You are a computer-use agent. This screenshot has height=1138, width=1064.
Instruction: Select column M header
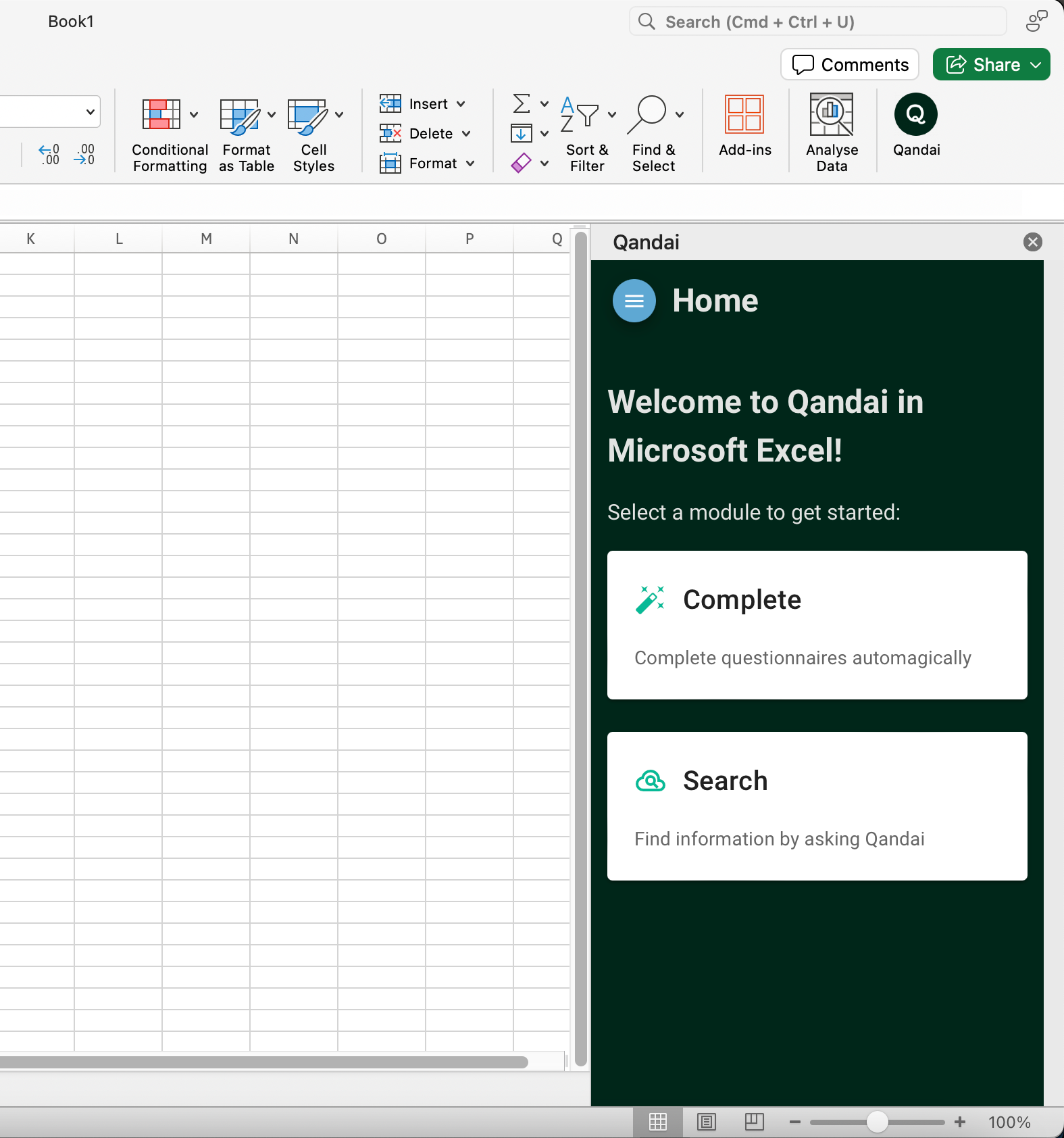click(206, 239)
